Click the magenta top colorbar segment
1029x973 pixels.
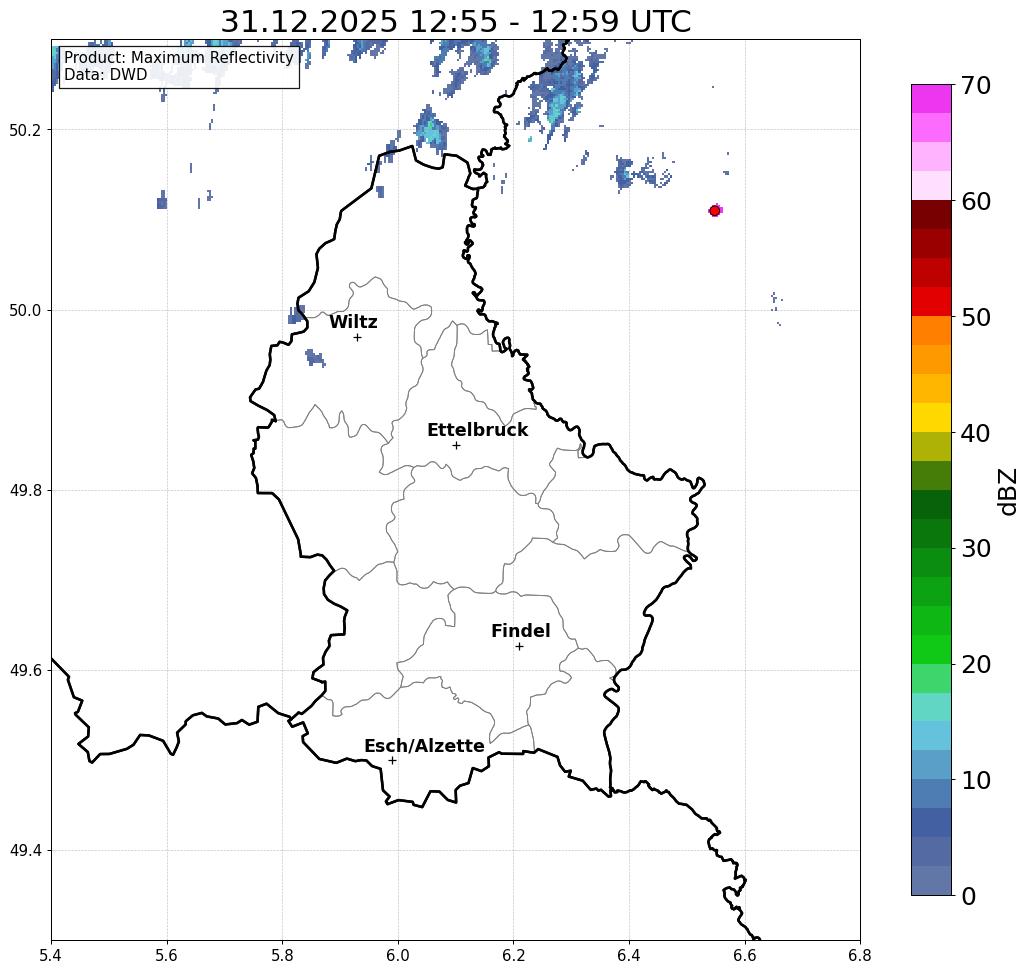[x=931, y=99]
